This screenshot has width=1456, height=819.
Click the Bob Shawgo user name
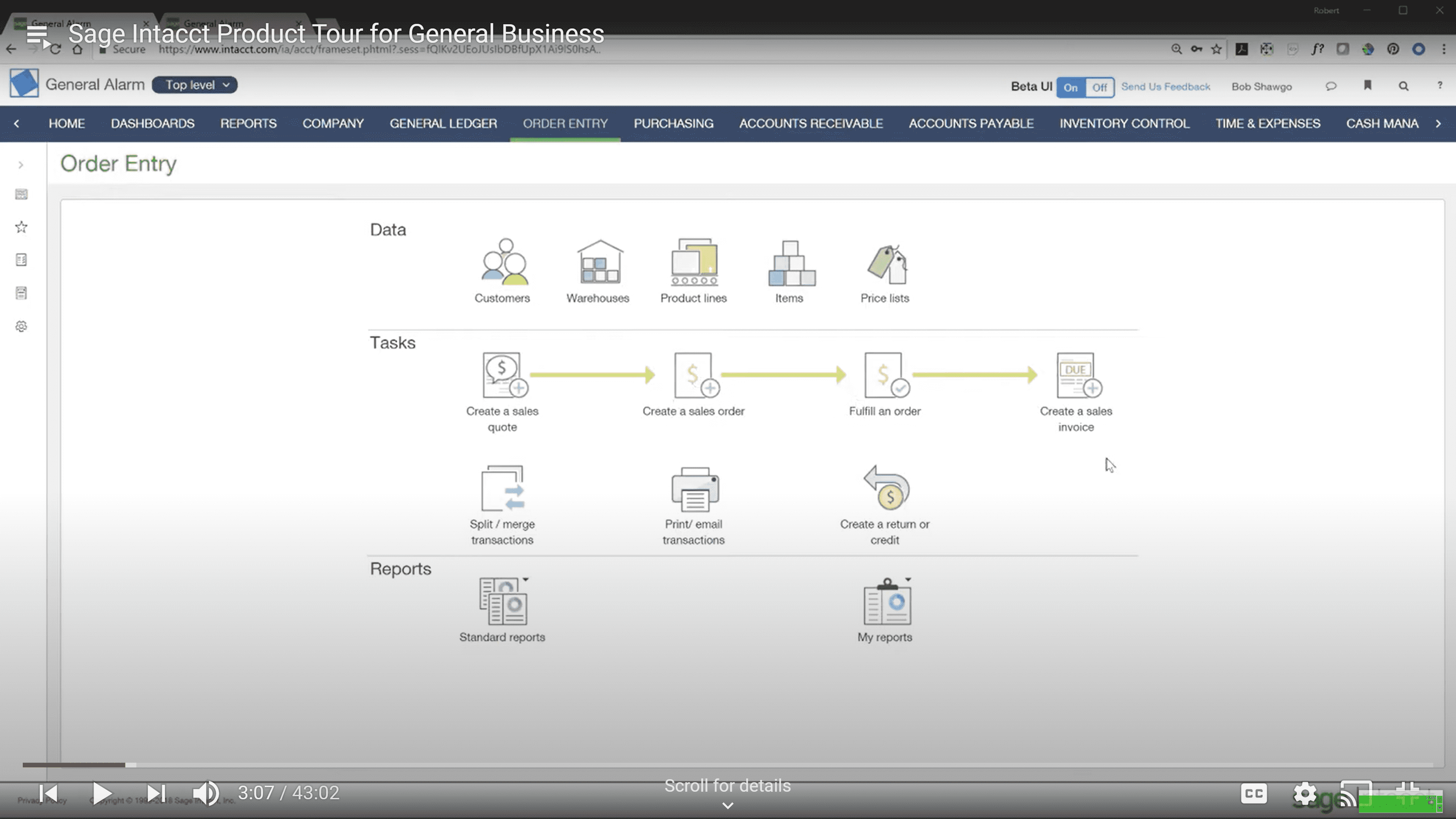tap(1261, 86)
